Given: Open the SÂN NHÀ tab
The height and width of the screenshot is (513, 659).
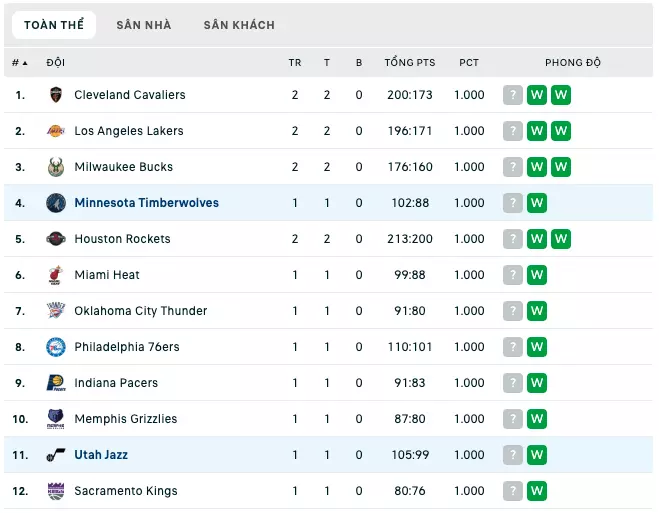Looking at the screenshot, I should [144, 25].
